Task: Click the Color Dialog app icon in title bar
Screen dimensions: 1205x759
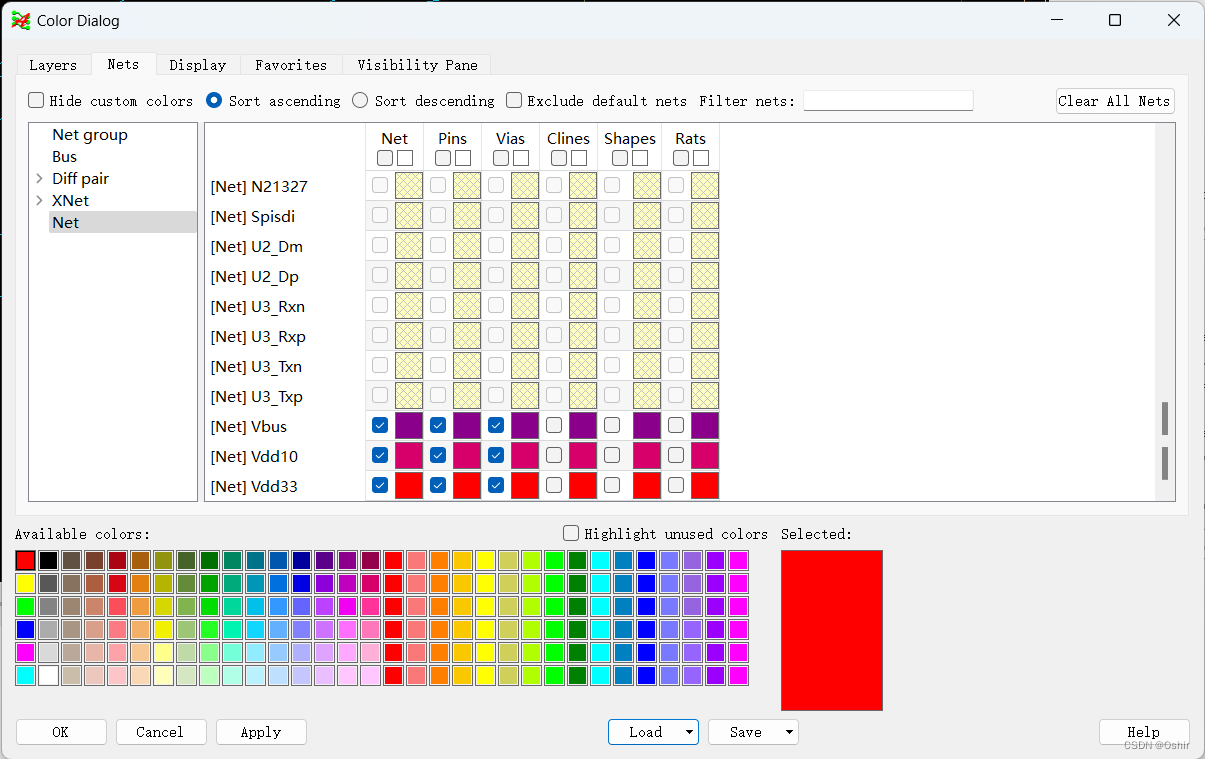Action: [20, 20]
